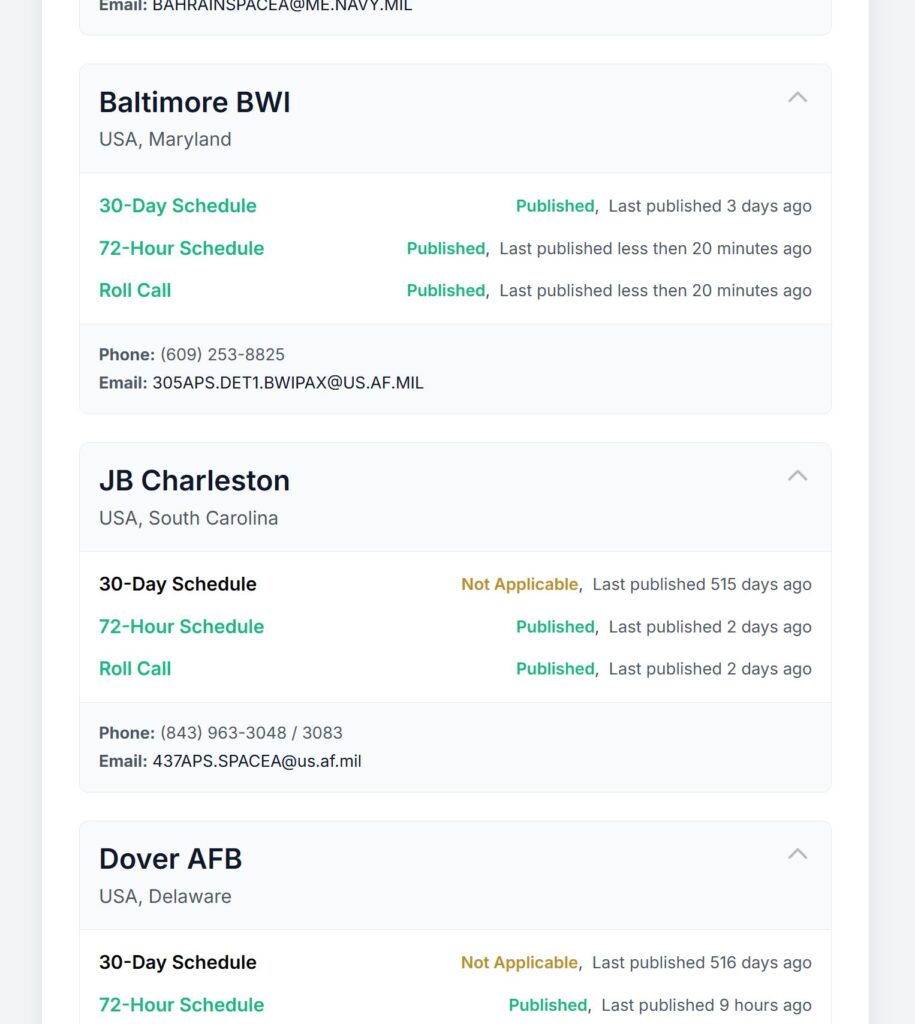This screenshot has width=915, height=1024.
Task: Click the 437APS.SPACEA@us.af.mil email address
Action: pyautogui.click(x=257, y=761)
